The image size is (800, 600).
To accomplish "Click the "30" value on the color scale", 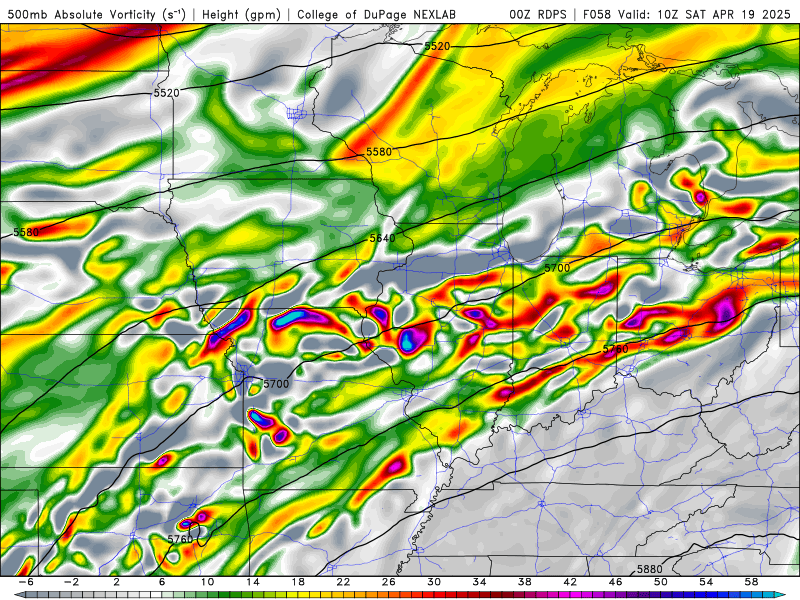I will coord(434,582).
